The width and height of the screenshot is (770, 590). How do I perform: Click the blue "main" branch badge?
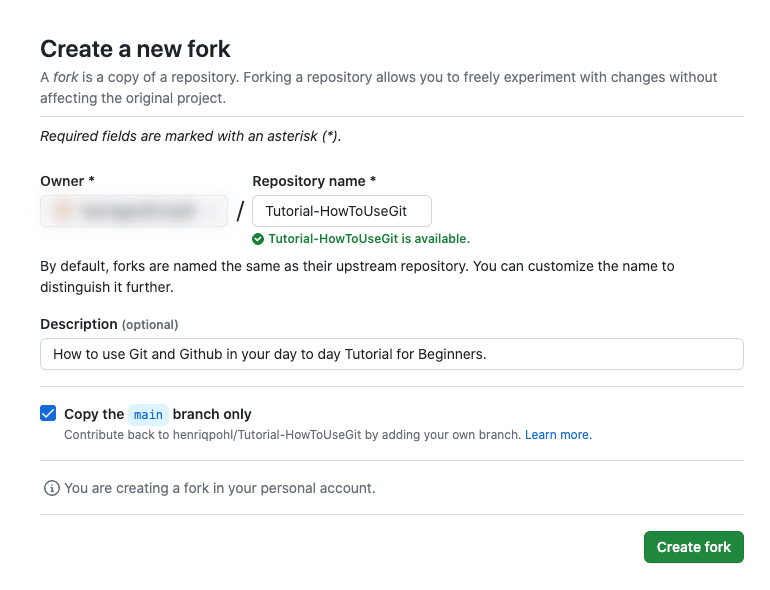coord(148,414)
